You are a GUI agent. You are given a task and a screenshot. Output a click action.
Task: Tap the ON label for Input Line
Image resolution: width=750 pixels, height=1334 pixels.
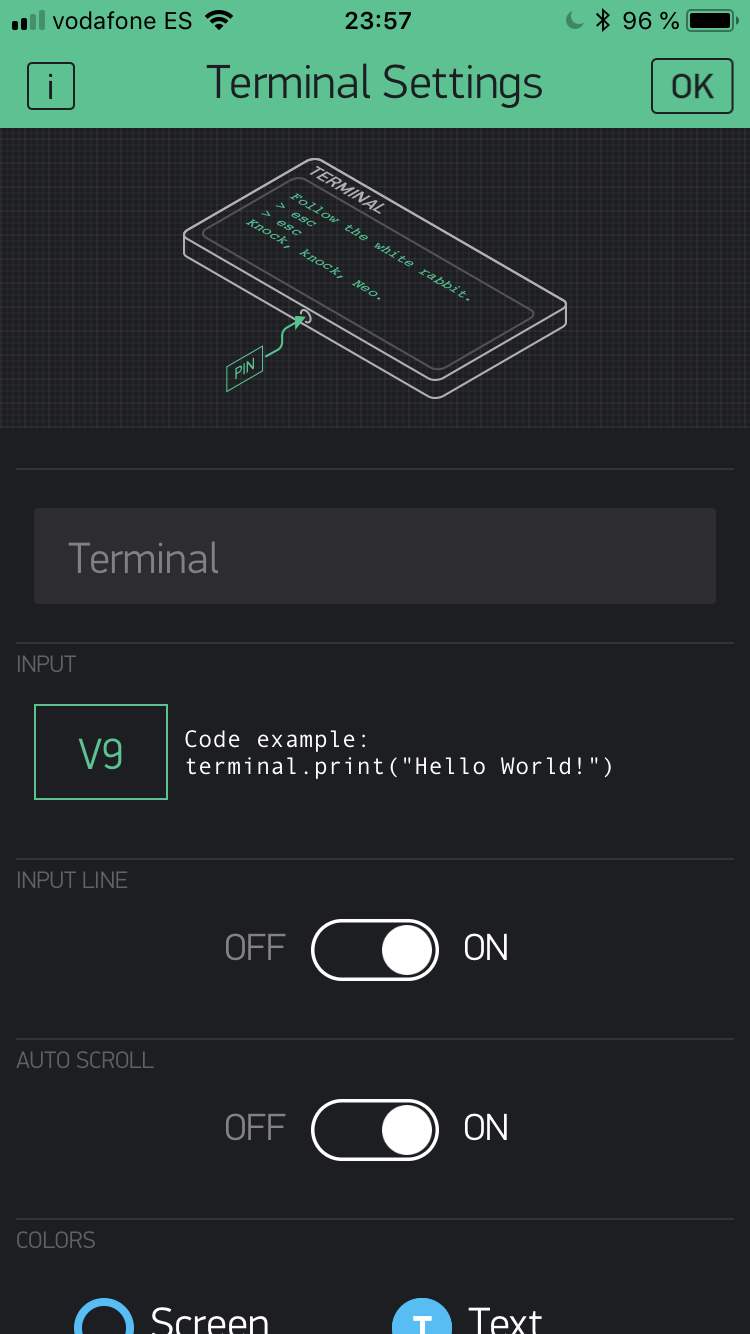486,948
